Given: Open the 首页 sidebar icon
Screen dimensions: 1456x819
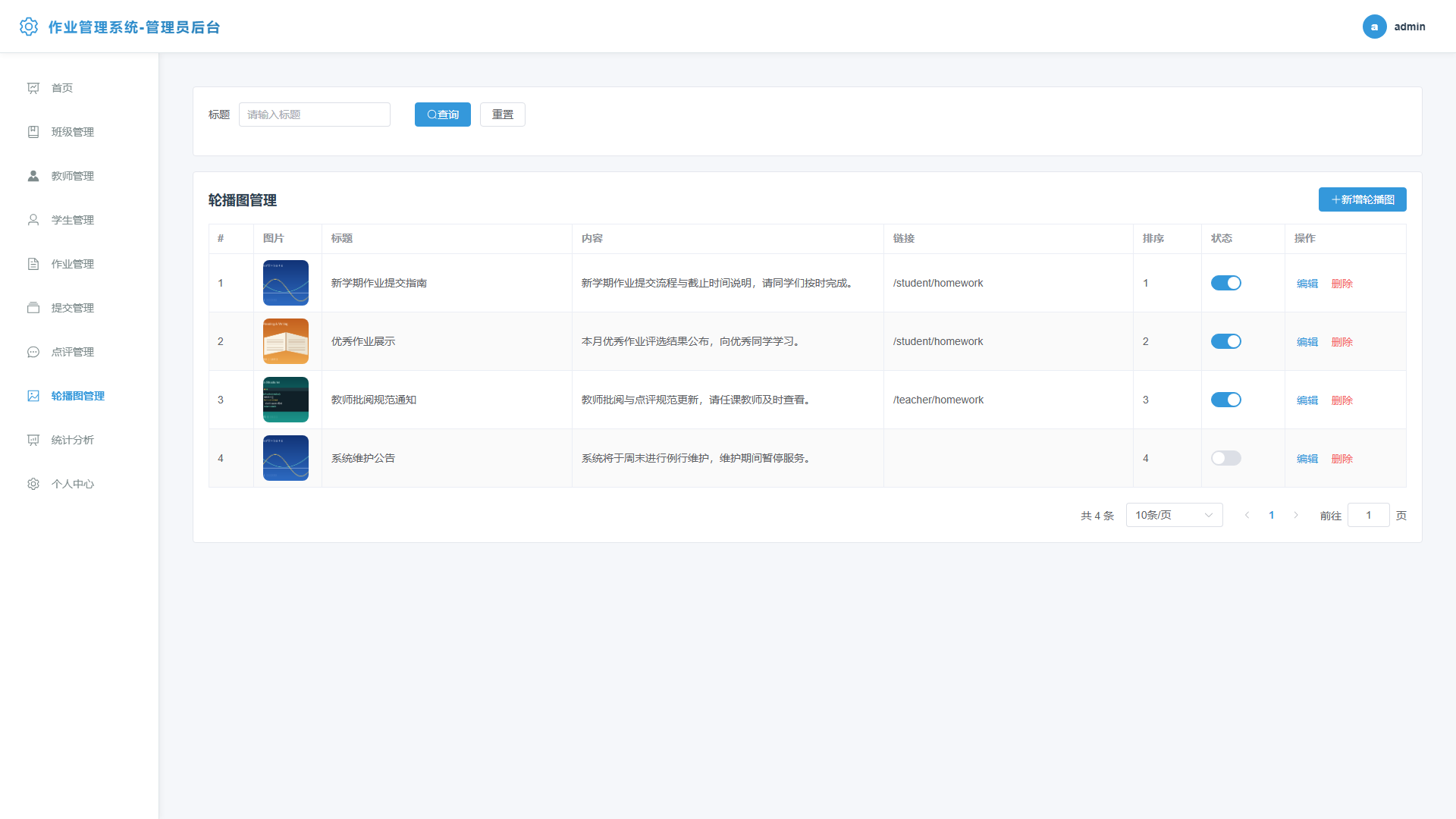Looking at the screenshot, I should click(33, 88).
